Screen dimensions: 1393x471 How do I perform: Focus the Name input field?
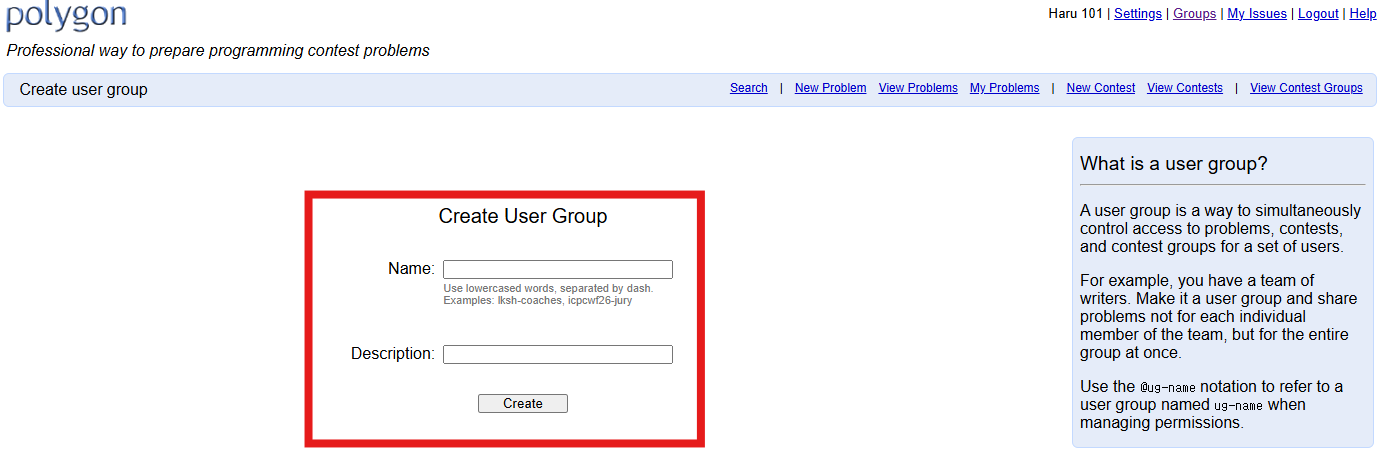(558, 269)
